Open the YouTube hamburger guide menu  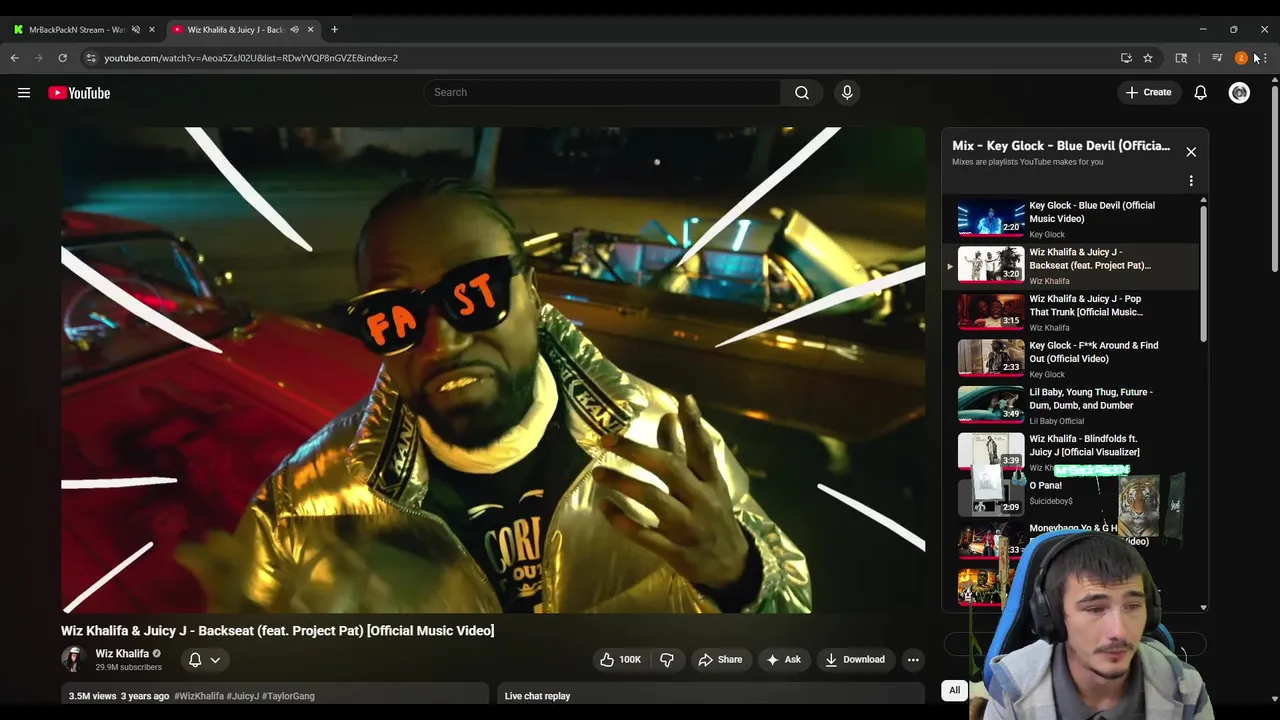[x=24, y=93]
